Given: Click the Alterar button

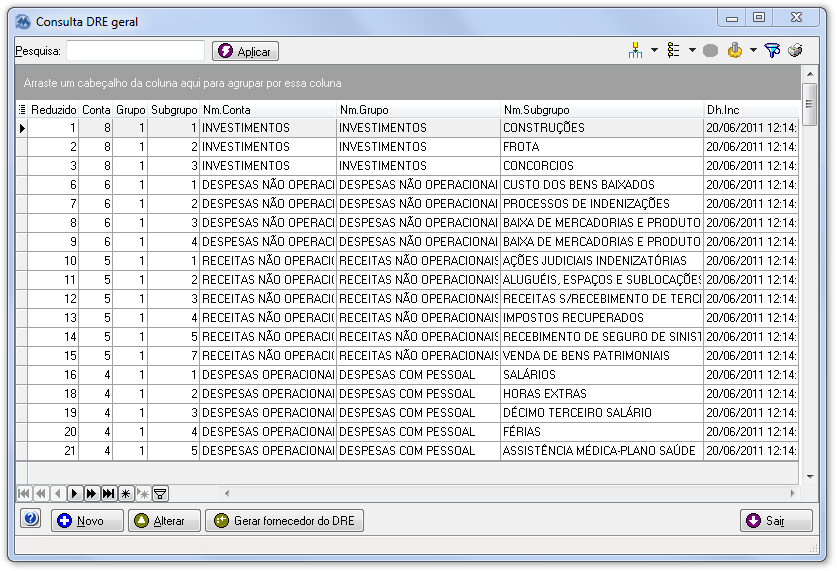Looking at the screenshot, I should [164, 521].
